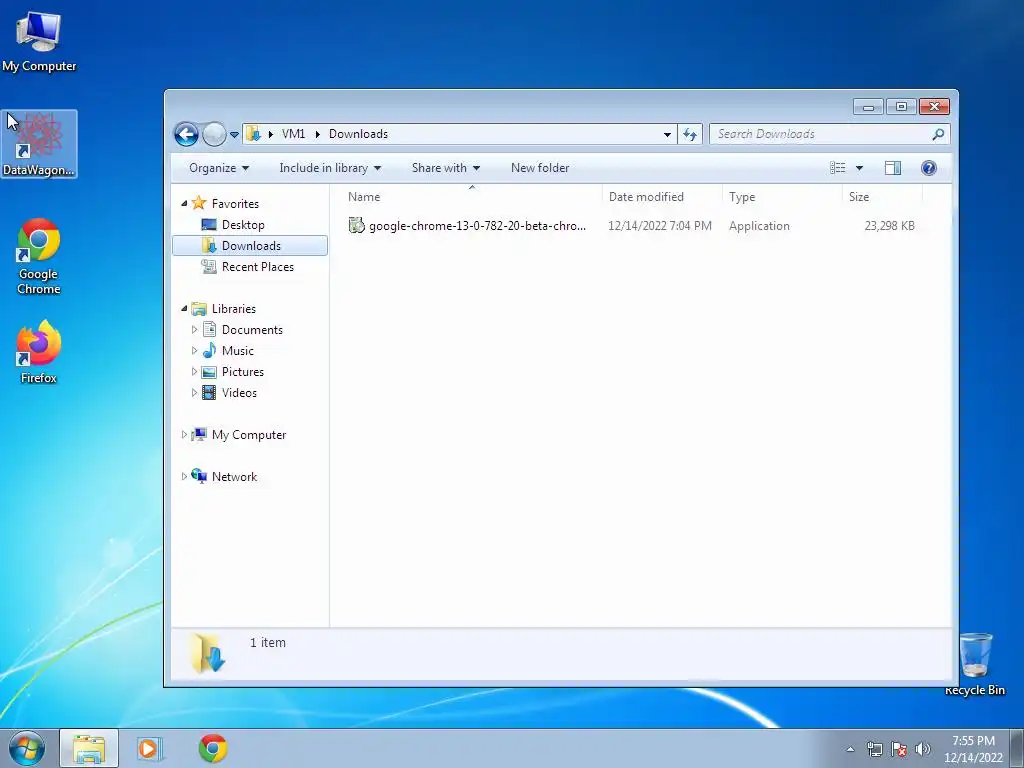Screen dimensions: 1024x768
Task: Select the google-chrome-13 installer file
Action: coord(477,226)
